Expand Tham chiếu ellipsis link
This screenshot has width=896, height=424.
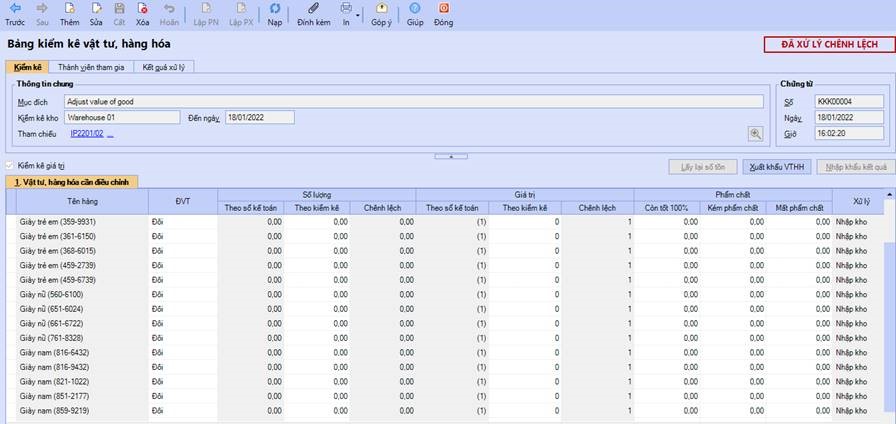110,134
